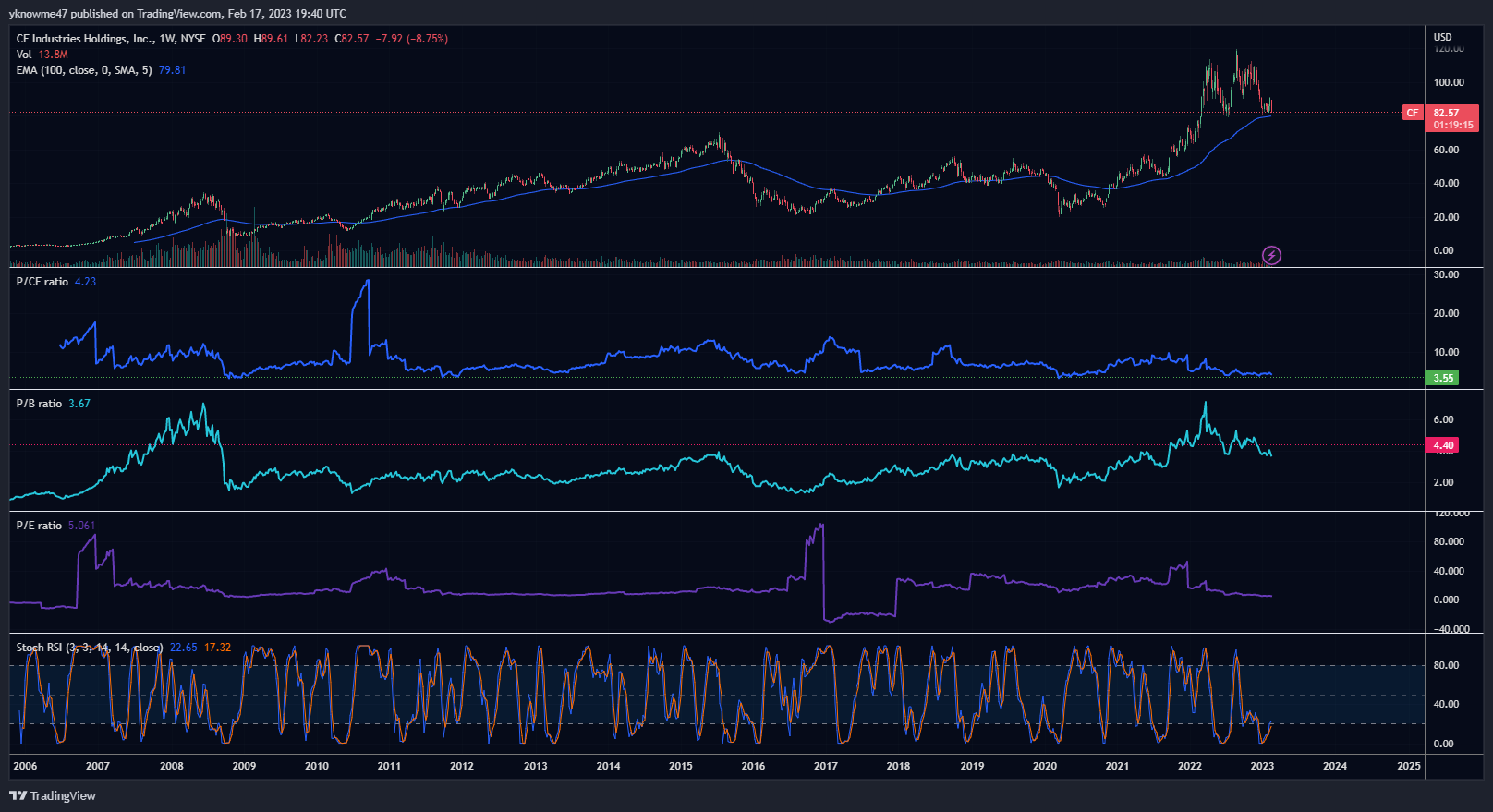1493x812 pixels.
Task: Click the 2012 year label on time axis
Action: [461, 766]
